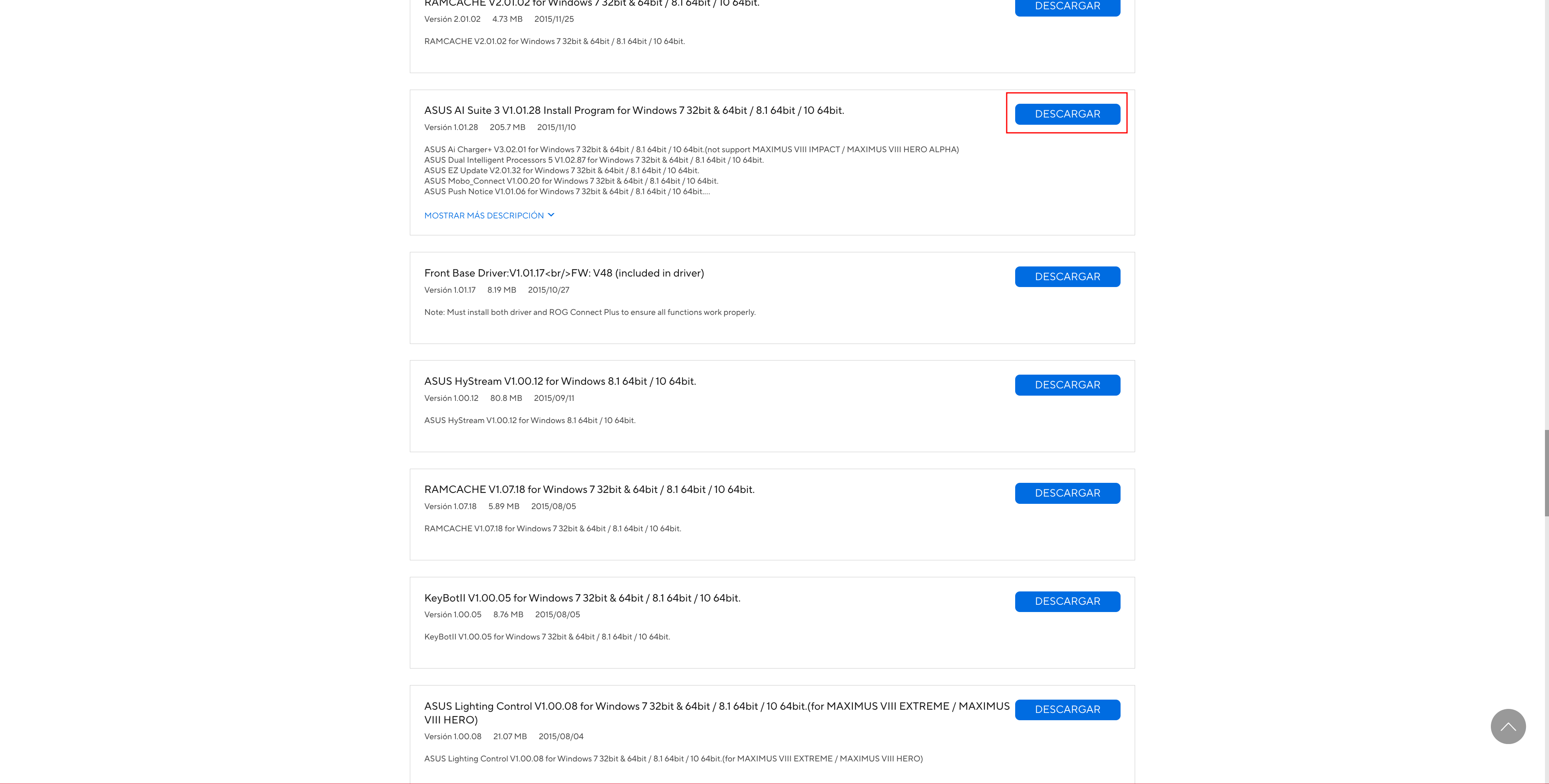Click Descargar for ASUS Lighting Control
This screenshot has height=784, width=1549.
coord(1067,709)
